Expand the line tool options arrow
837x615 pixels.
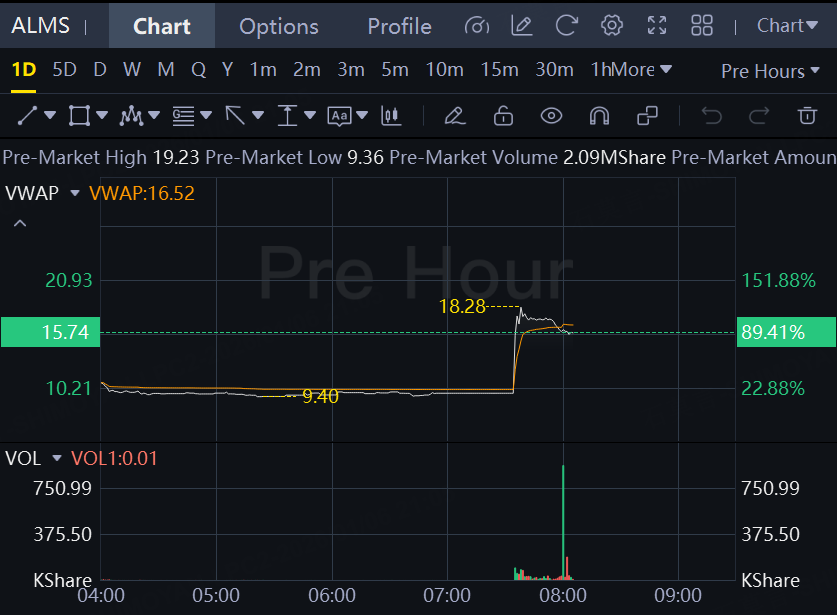click(50, 115)
